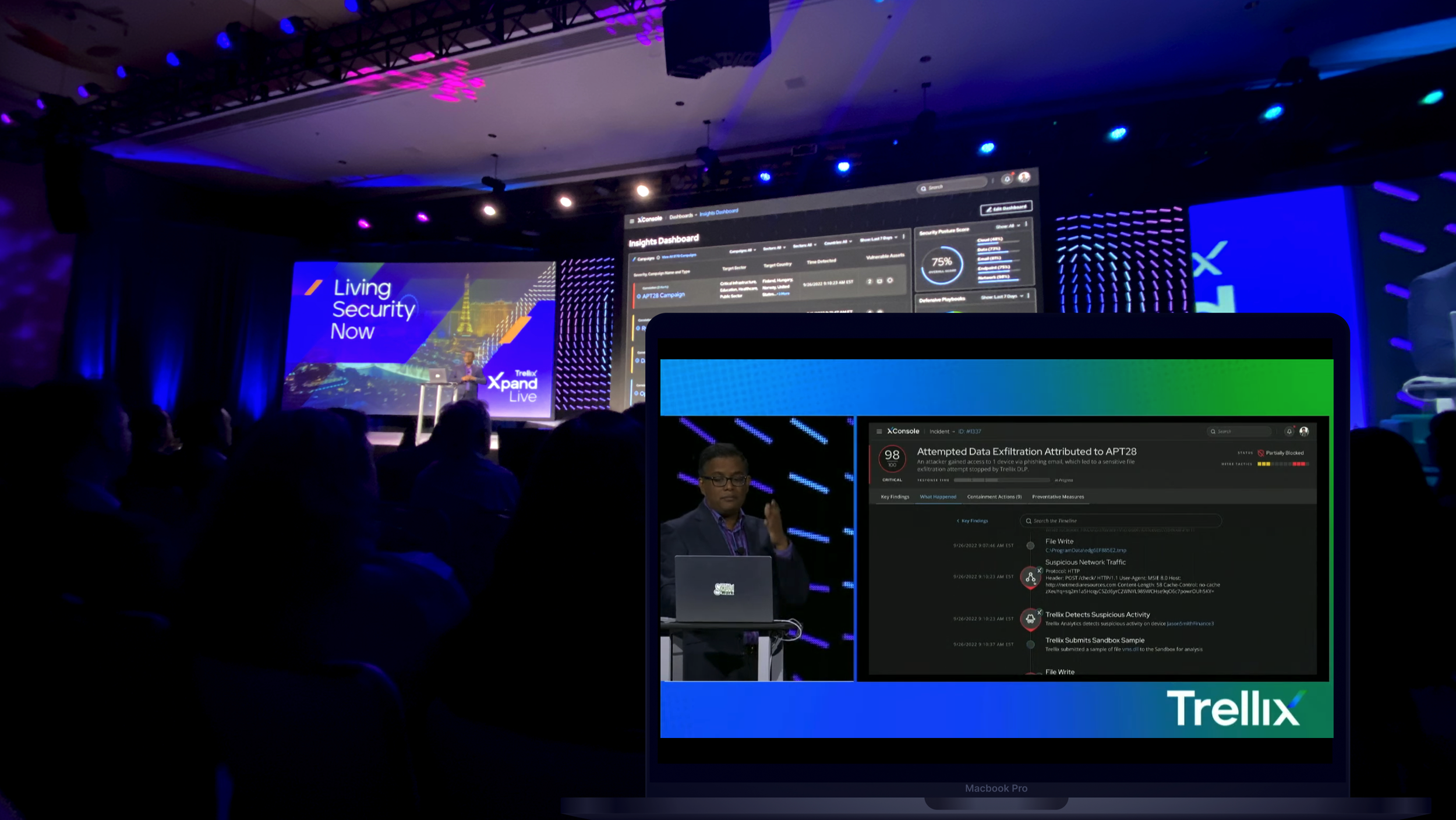The height and width of the screenshot is (820, 1456).
Task: Open the user avatar in incident header
Action: tap(1304, 432)
